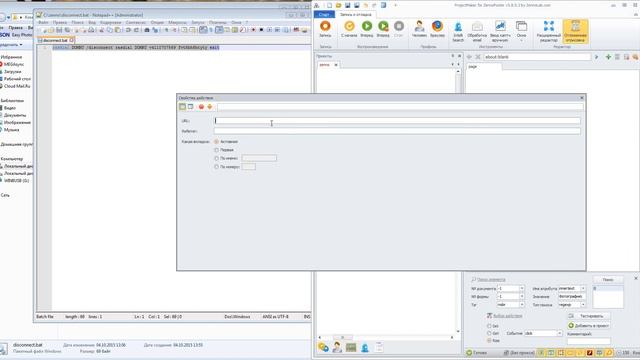Open the document number dropdown
This screenshot has width=640, height=360.
[x=521, y=289]
